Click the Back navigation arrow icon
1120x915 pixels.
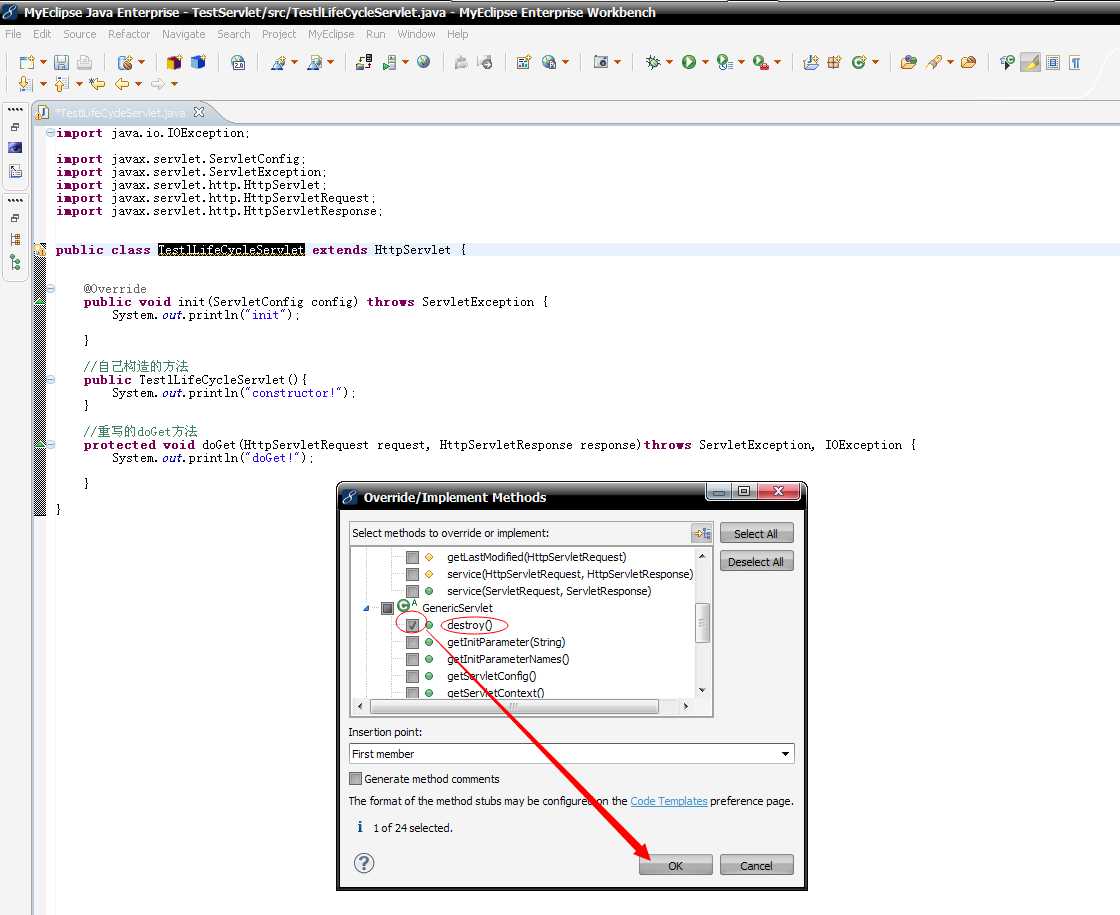(x=122, y=84)
